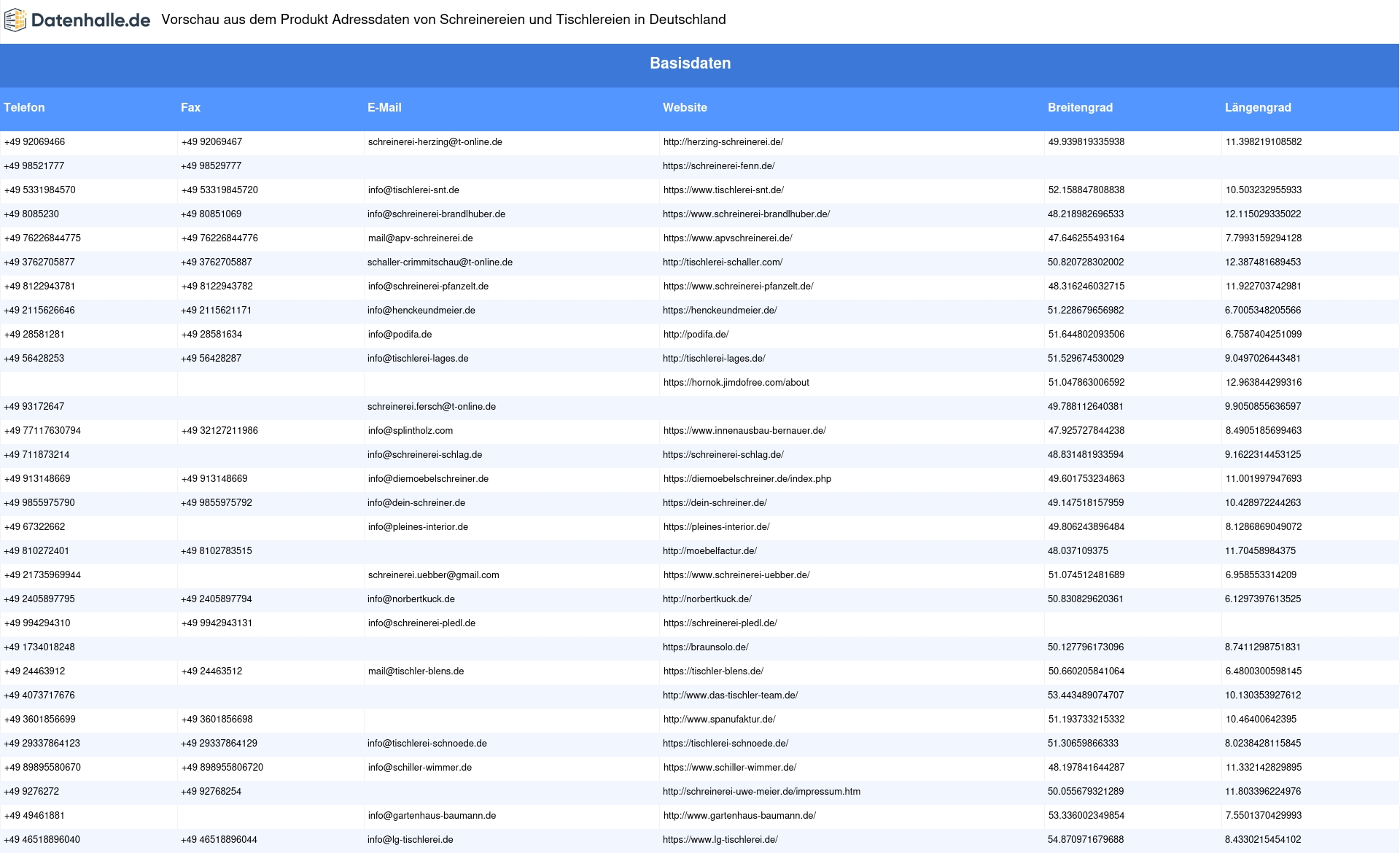Open http://www.das-tischler-team.de/ link
1400x853 pixels.
(731, 696)
